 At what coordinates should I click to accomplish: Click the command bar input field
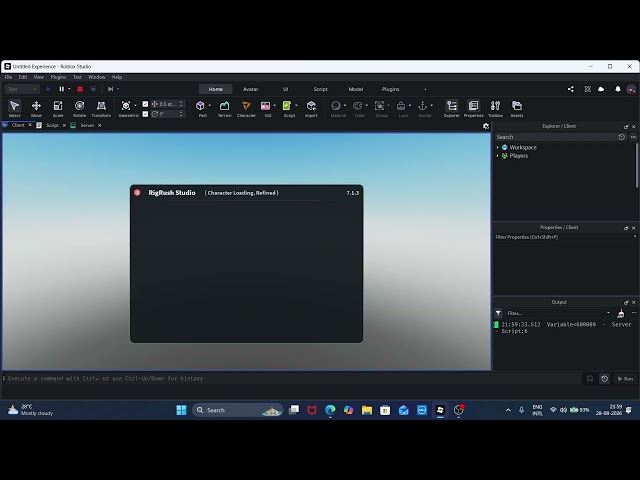pyautogui.click(x=294, y=379)
